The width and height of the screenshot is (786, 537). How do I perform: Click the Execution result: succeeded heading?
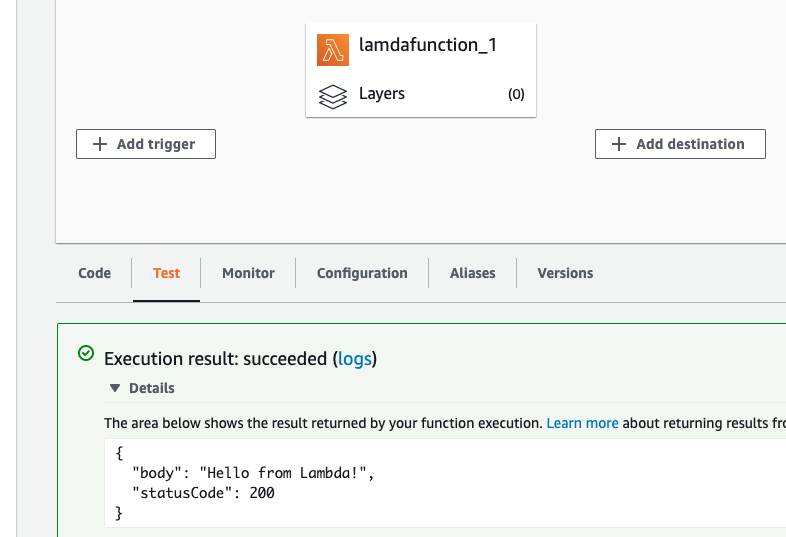click(x=215, y=359)
